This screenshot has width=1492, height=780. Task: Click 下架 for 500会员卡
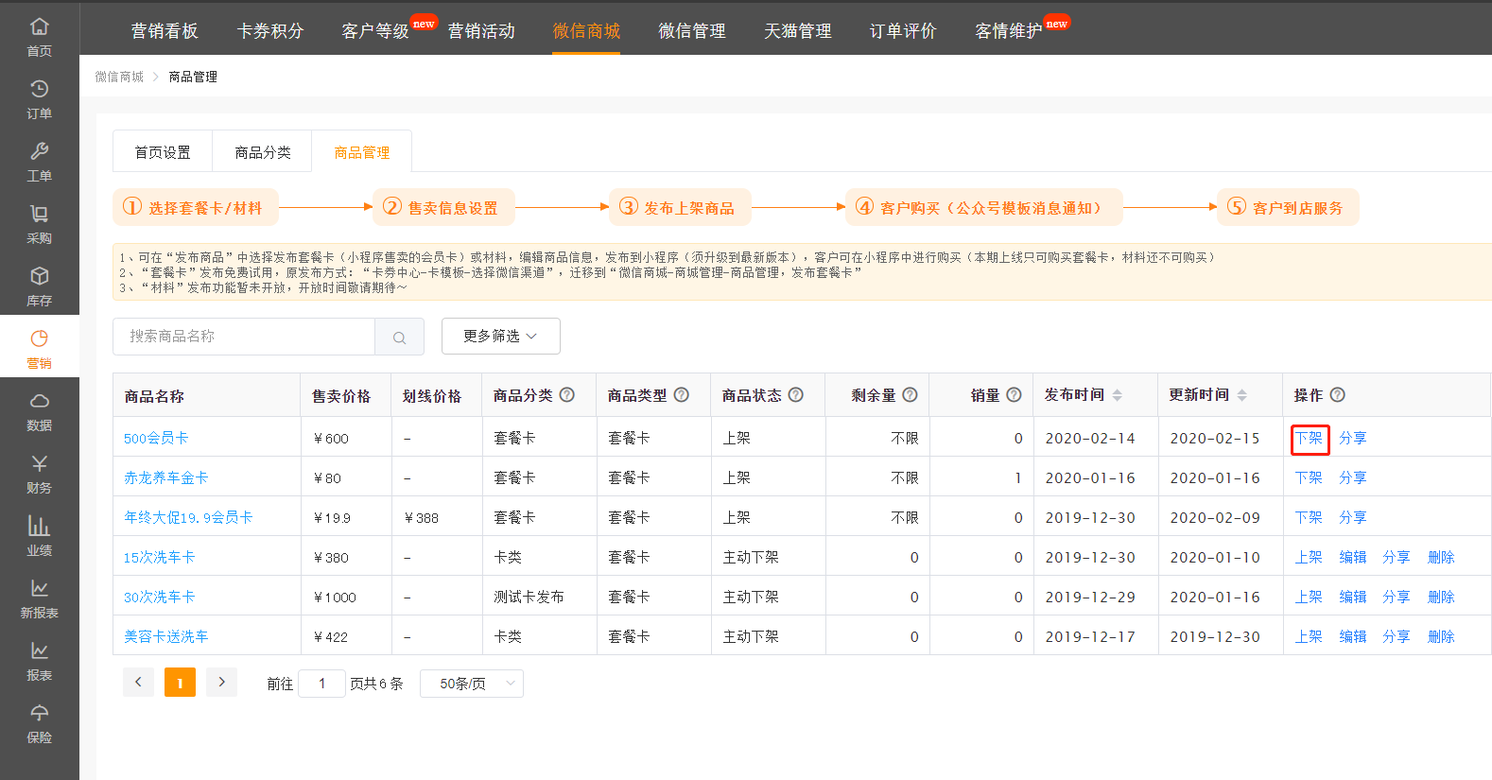pyautogui.click(x=1309, y=438)
